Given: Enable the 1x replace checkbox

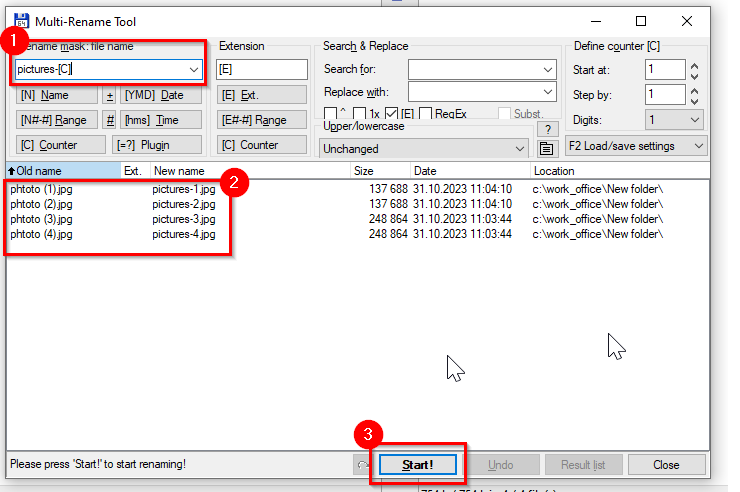Looking at the screenshot, I should pos(360,114).
